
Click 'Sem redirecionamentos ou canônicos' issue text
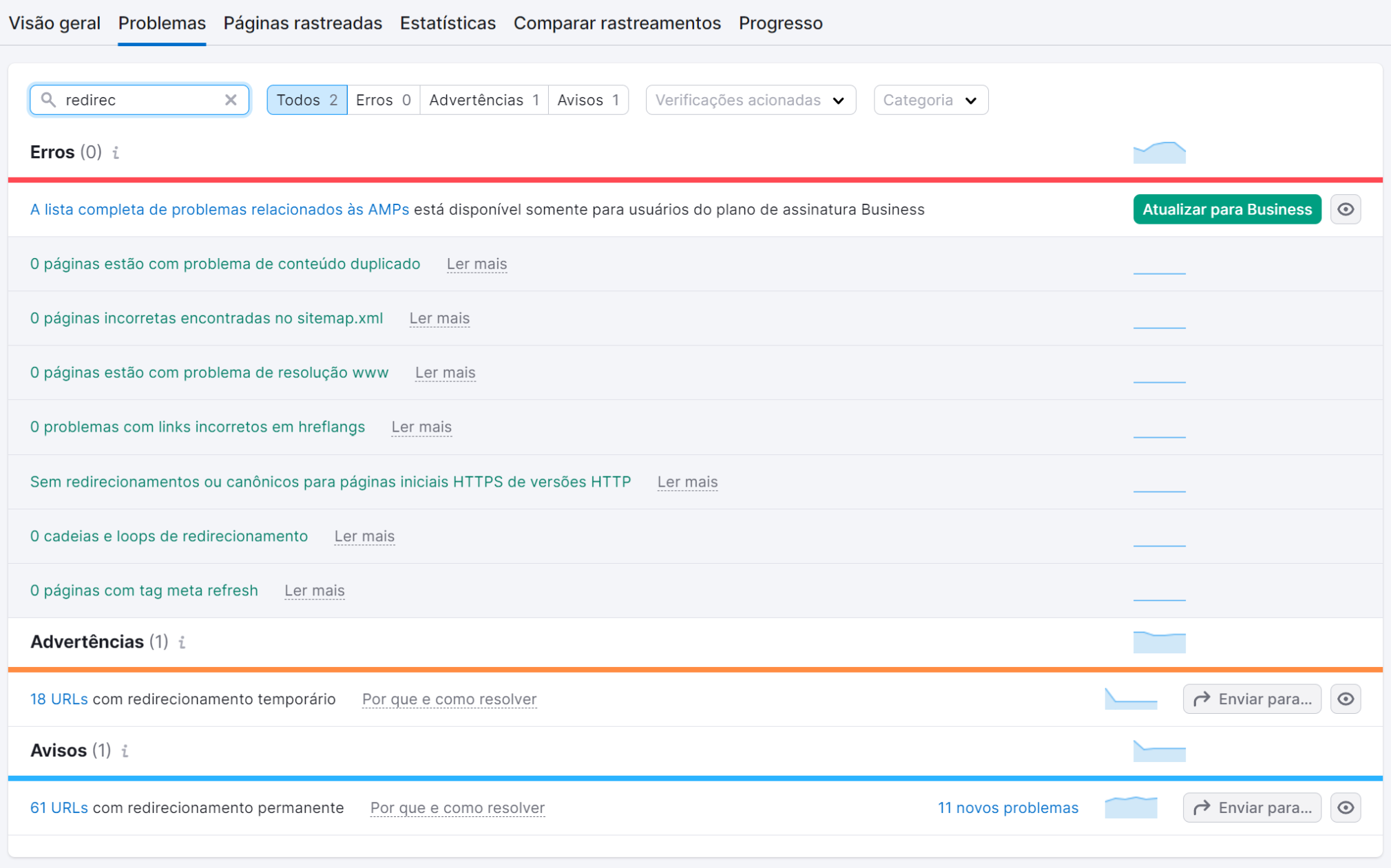point(331,482)
